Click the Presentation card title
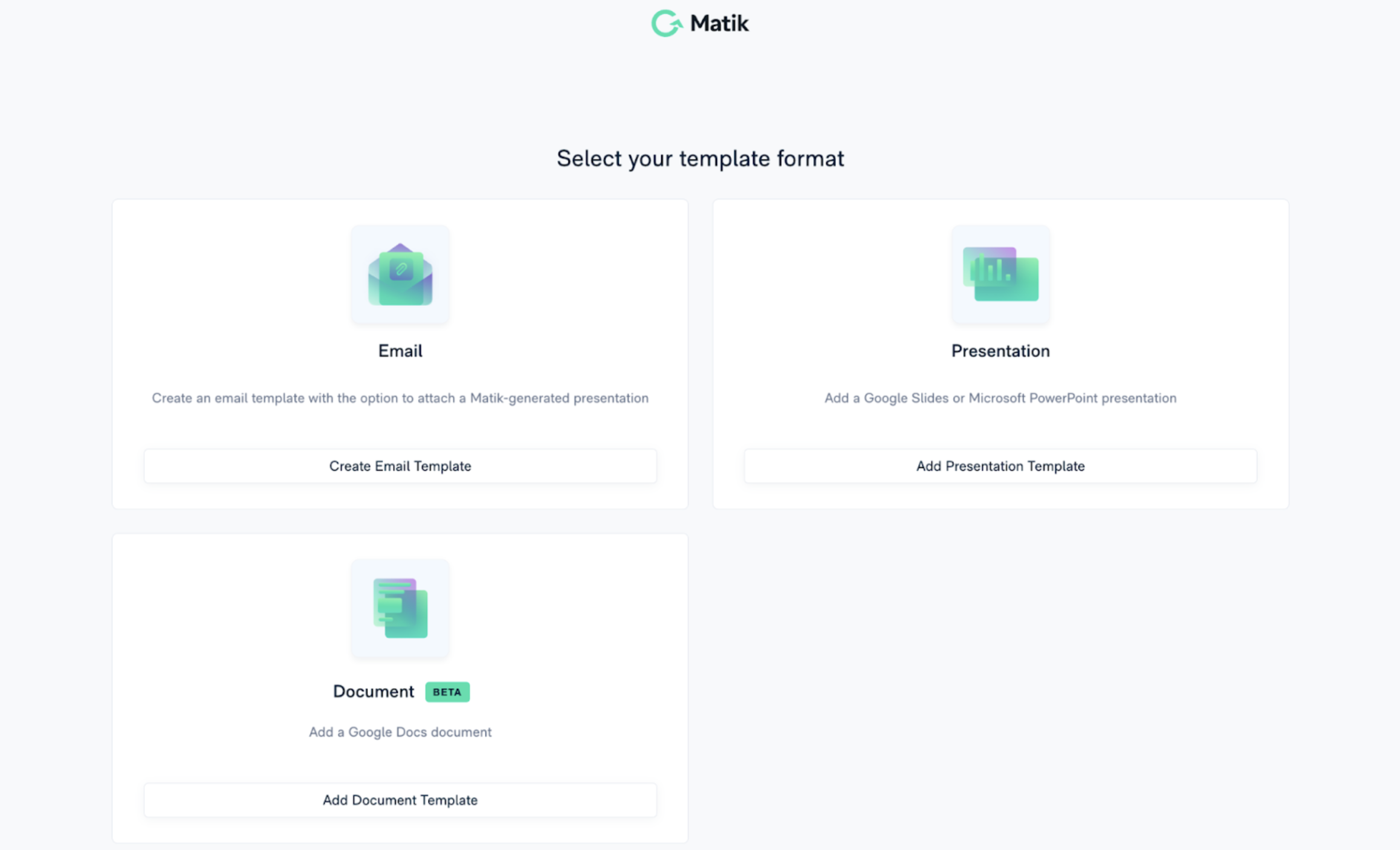The image size is (1400, 850). coord(1000,351)
